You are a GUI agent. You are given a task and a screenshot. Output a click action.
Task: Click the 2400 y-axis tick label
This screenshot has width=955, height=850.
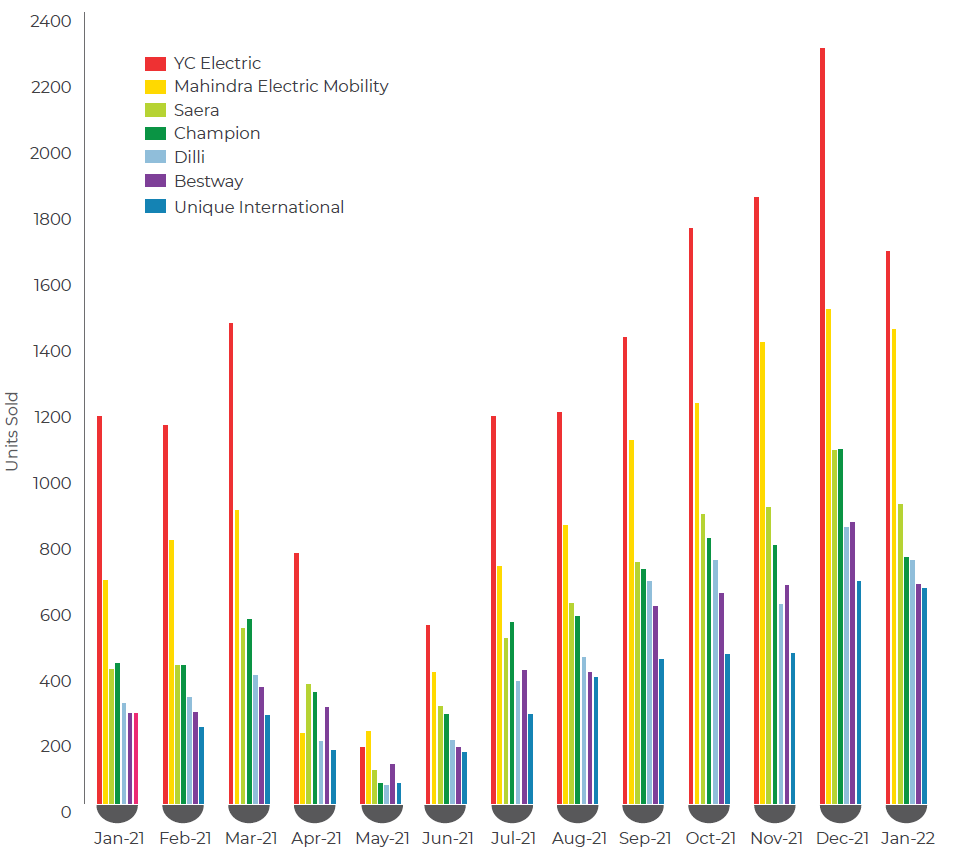tap(52, 21)
